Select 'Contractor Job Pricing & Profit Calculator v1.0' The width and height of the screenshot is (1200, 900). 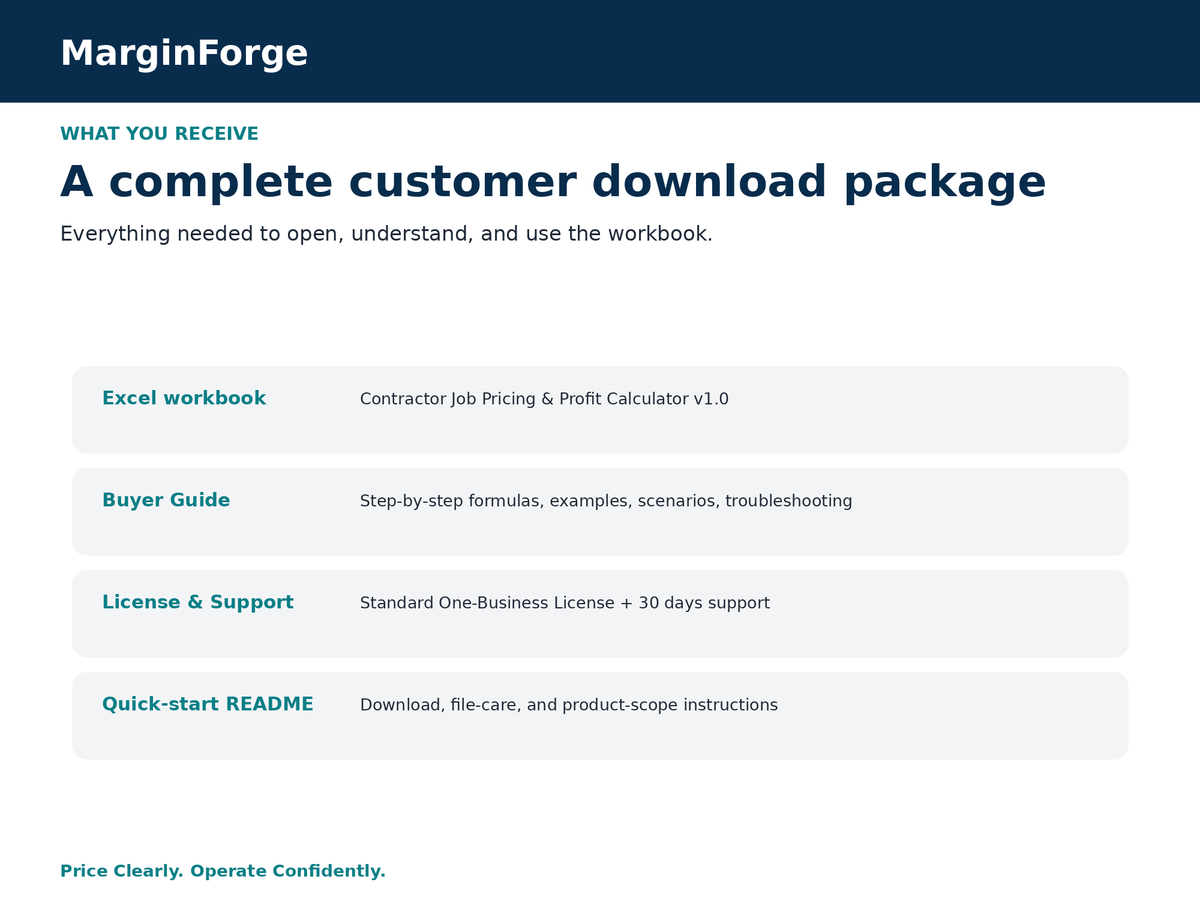click(x=544, y=399)
